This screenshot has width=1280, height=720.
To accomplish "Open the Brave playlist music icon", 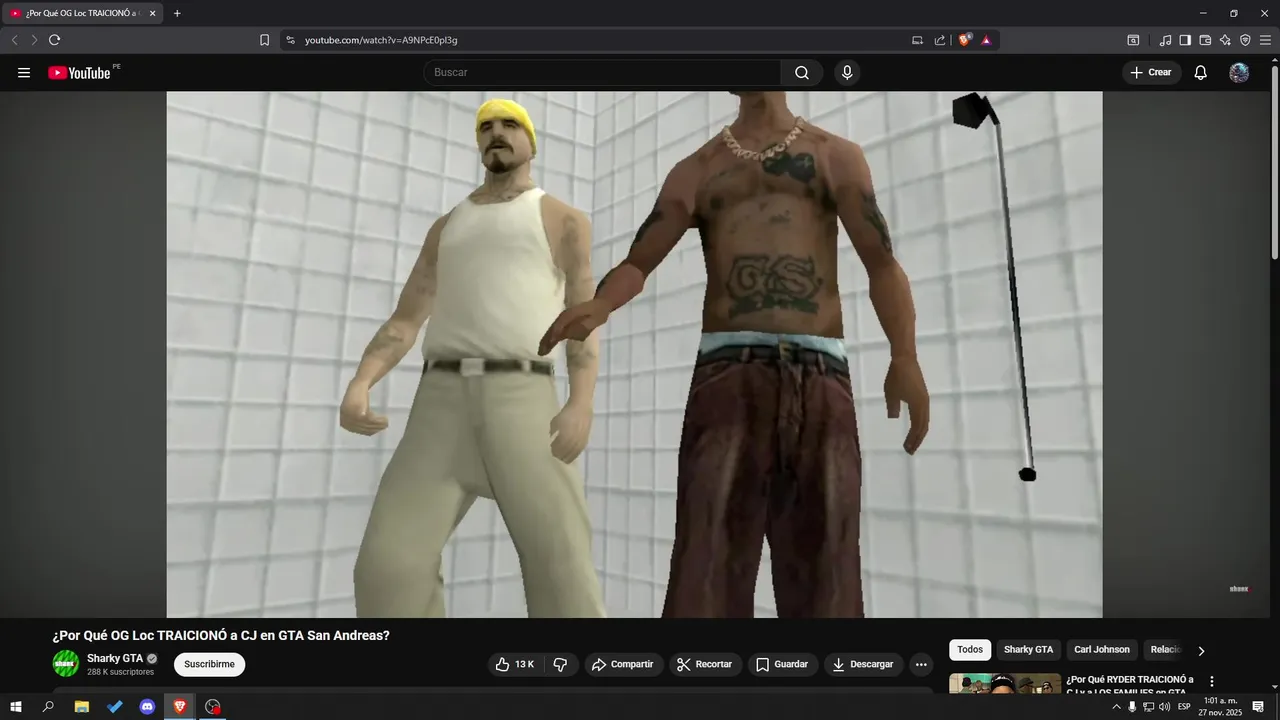I will pos(1165,40).
